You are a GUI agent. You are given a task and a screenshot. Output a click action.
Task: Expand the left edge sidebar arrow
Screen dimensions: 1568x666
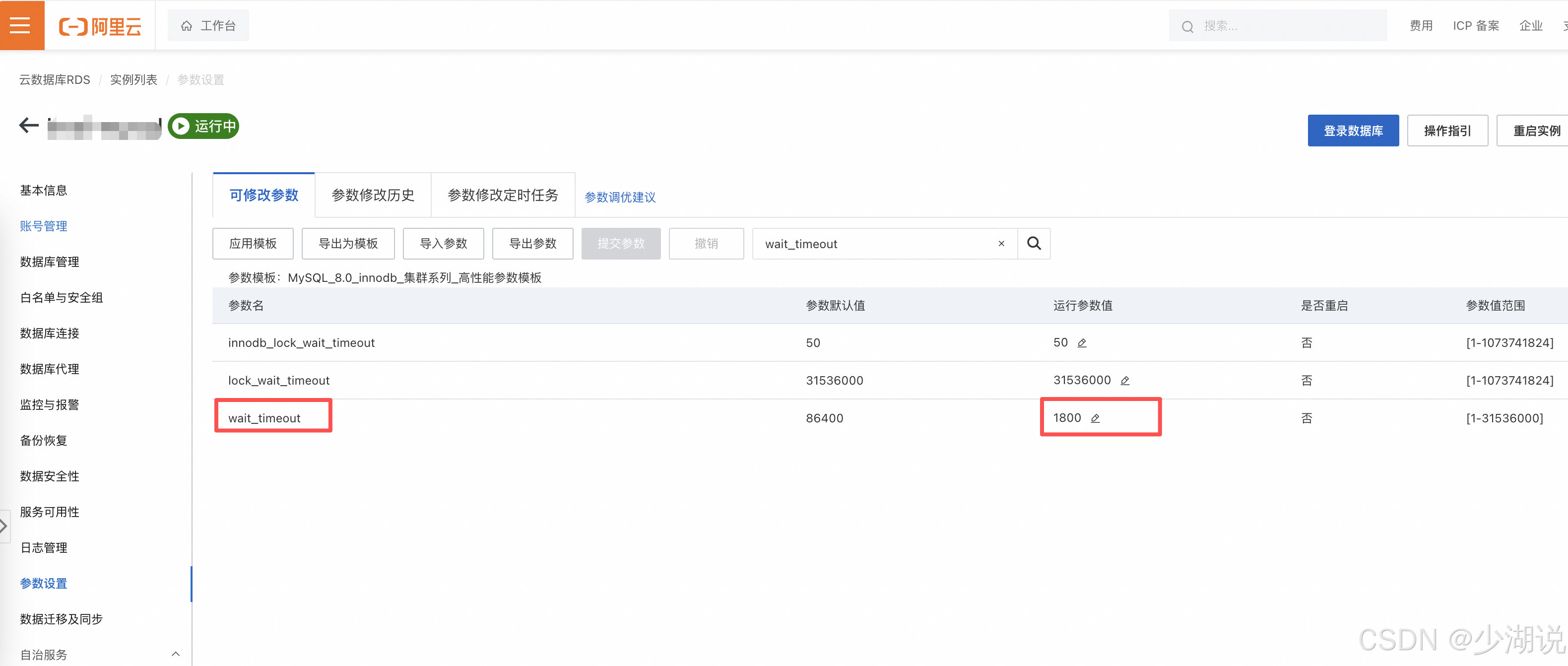click(4, 526)
